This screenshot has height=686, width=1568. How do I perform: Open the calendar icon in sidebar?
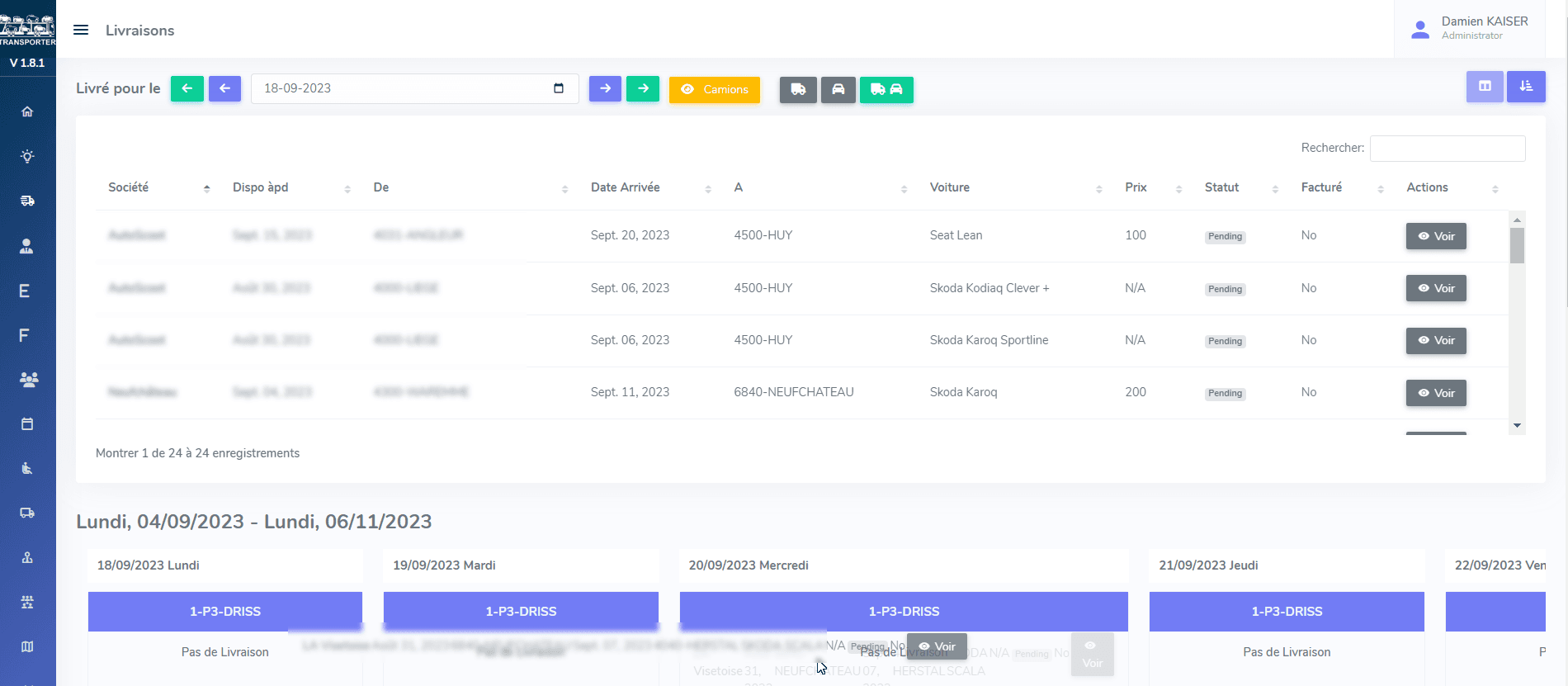[27, 424]
